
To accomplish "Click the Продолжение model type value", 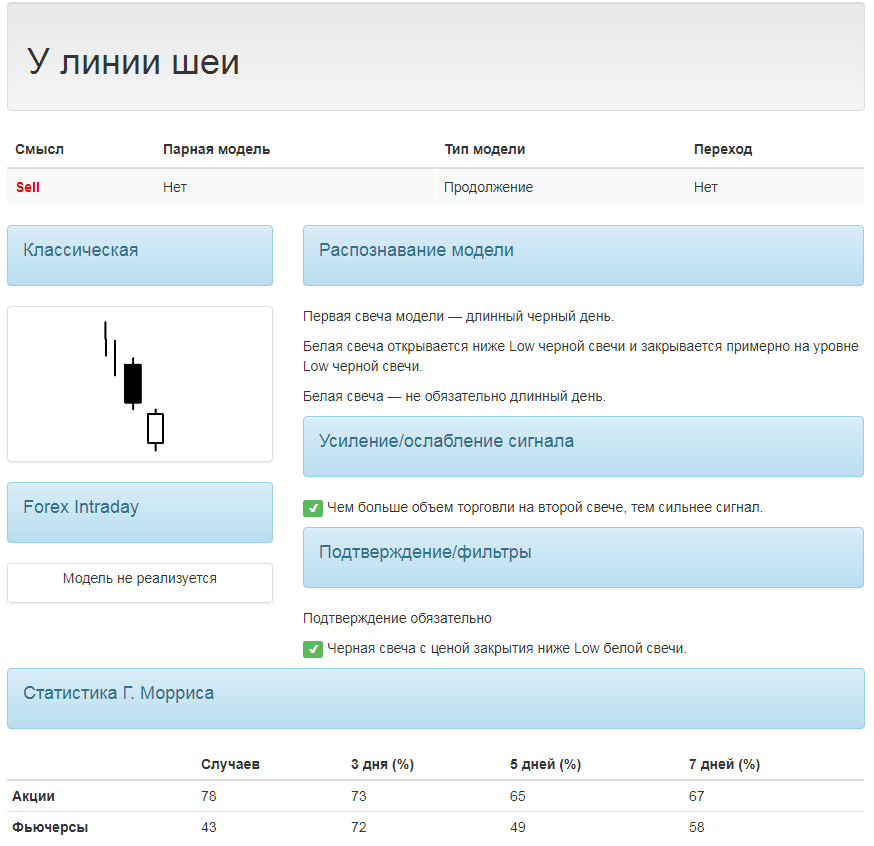I will [x=488, y=187].
